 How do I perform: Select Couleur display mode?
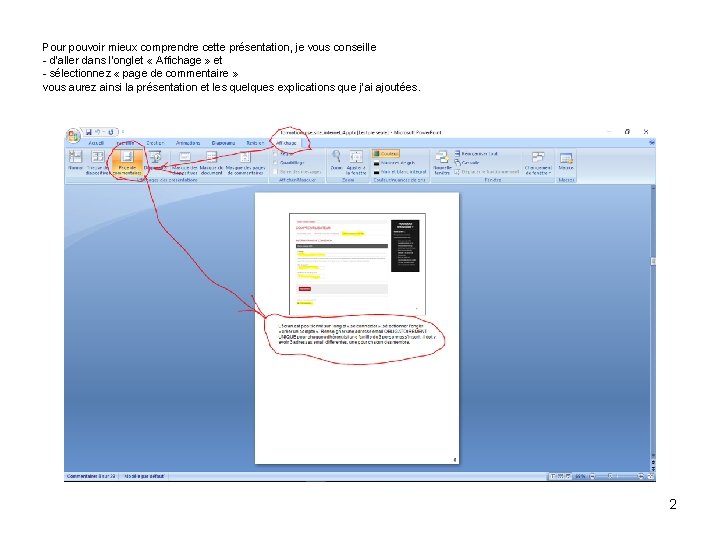386,154
